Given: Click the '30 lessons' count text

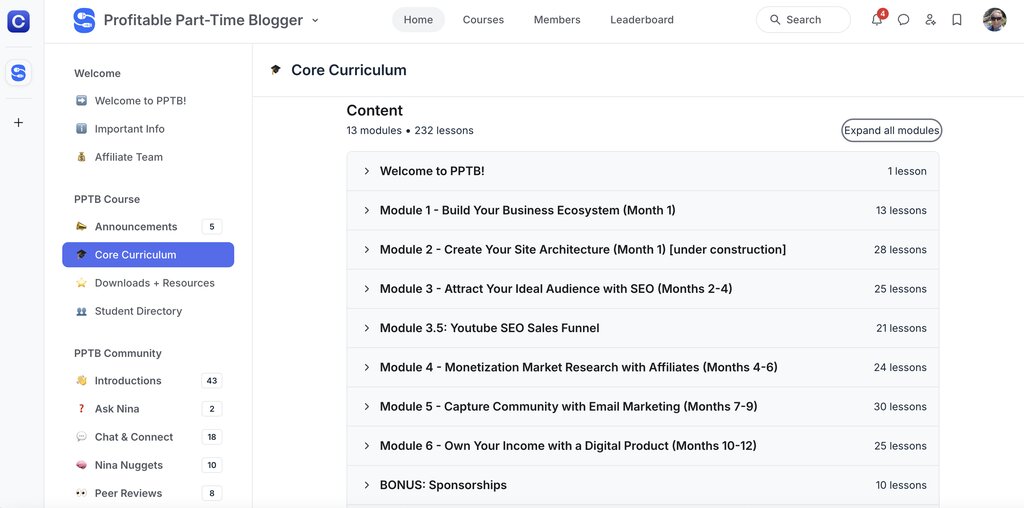Looking at the screenshot, I should click(900, 406).
